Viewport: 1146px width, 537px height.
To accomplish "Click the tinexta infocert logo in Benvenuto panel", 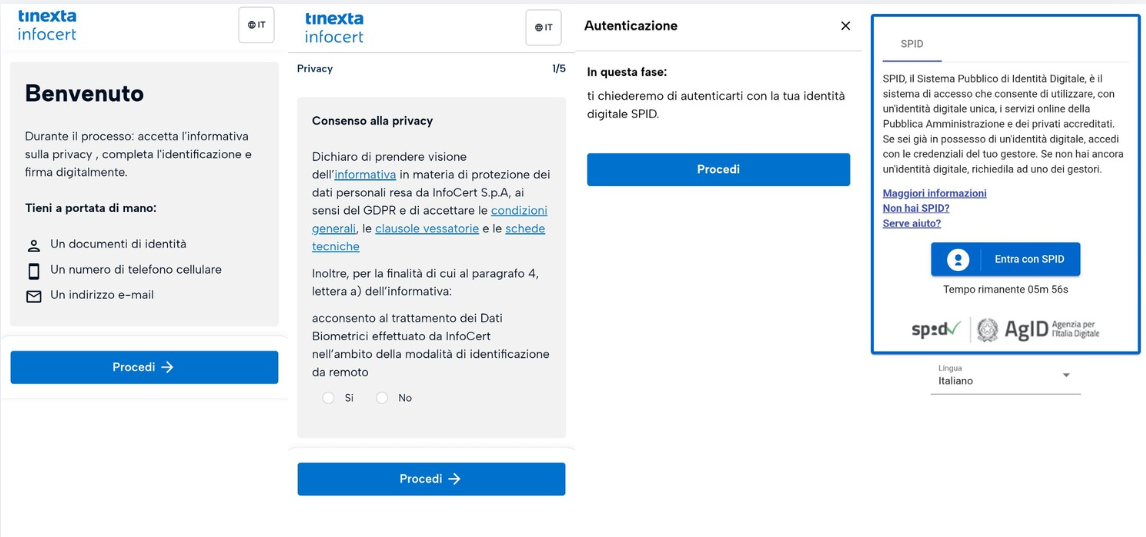I will coord(47,25).
